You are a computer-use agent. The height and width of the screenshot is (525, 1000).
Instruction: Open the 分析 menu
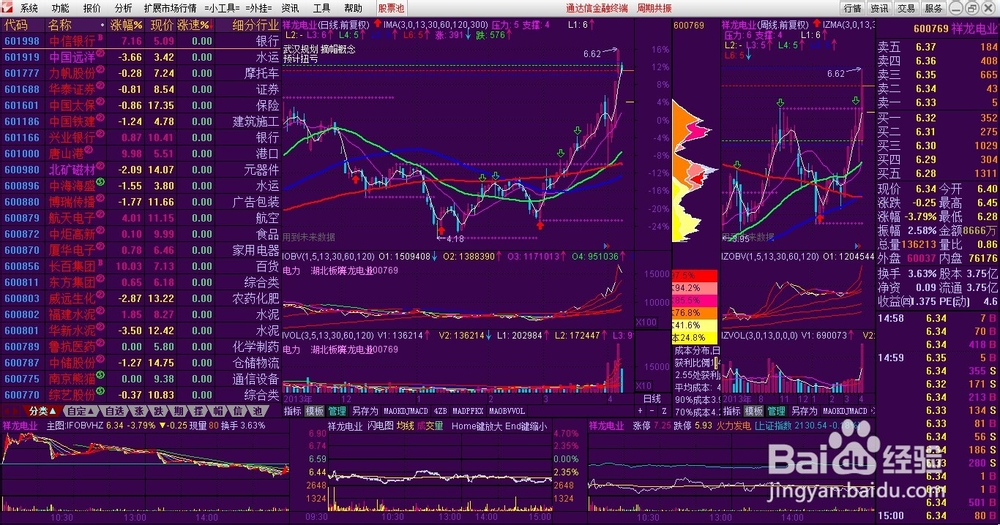pyautogui.click(x=123, y=8)
